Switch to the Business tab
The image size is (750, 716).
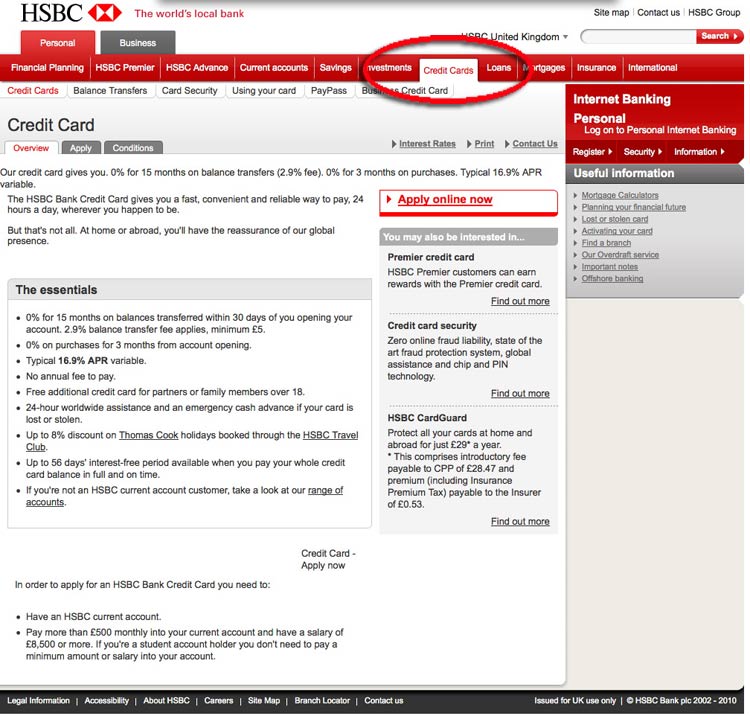point(138,43)
